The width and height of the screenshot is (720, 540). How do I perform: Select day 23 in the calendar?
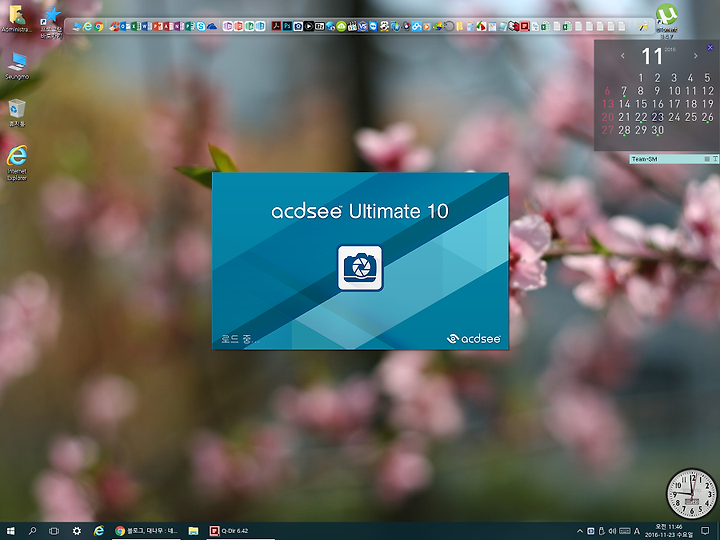[658, 117]
